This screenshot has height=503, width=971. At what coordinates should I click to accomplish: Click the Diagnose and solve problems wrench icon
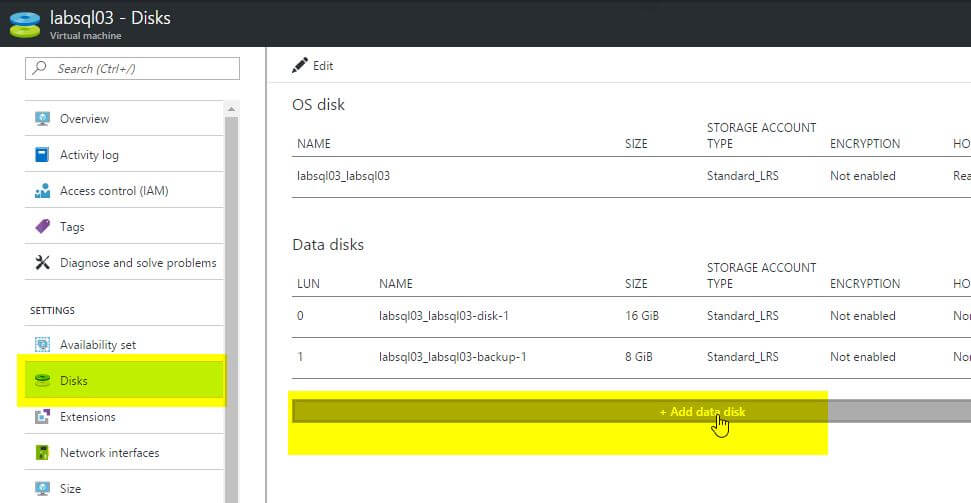[42, 263]
